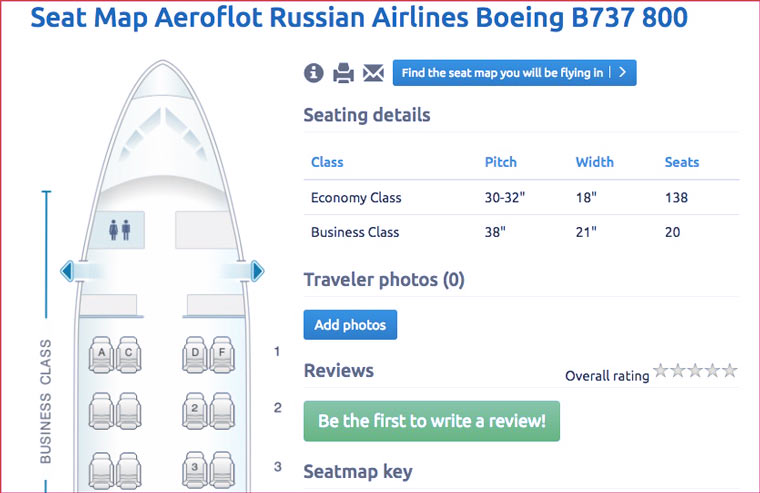Click the left exit door arrow

[67, 271]
